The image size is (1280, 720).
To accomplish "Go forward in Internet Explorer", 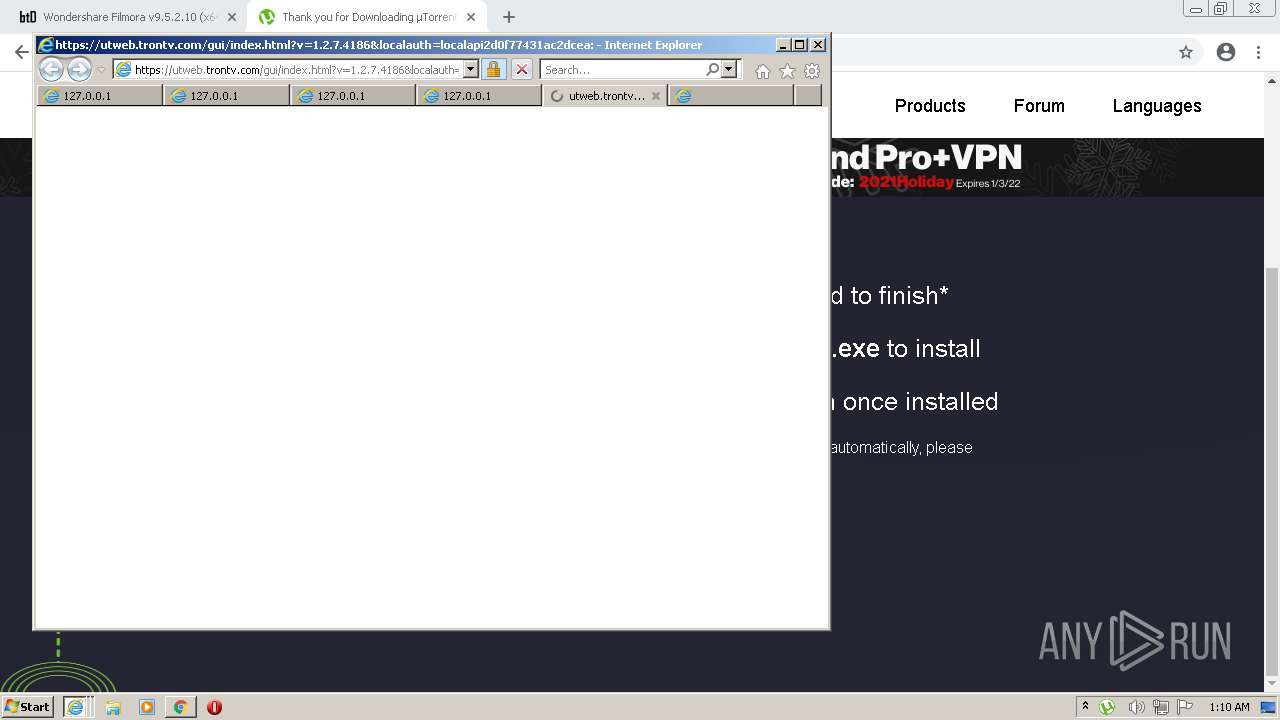I will [x=79, y=69].
